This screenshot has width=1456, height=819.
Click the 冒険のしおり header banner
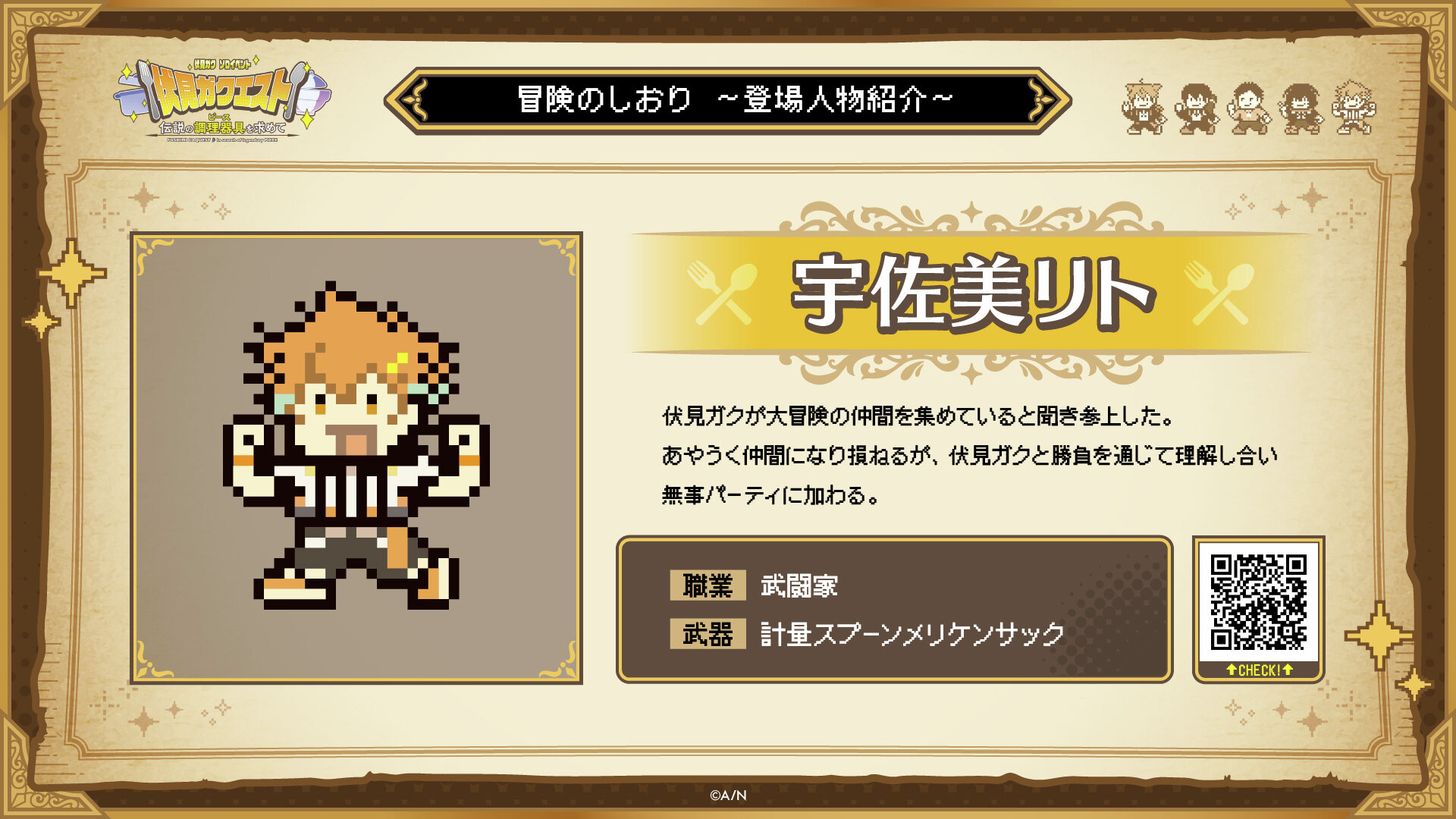[728, 100]
